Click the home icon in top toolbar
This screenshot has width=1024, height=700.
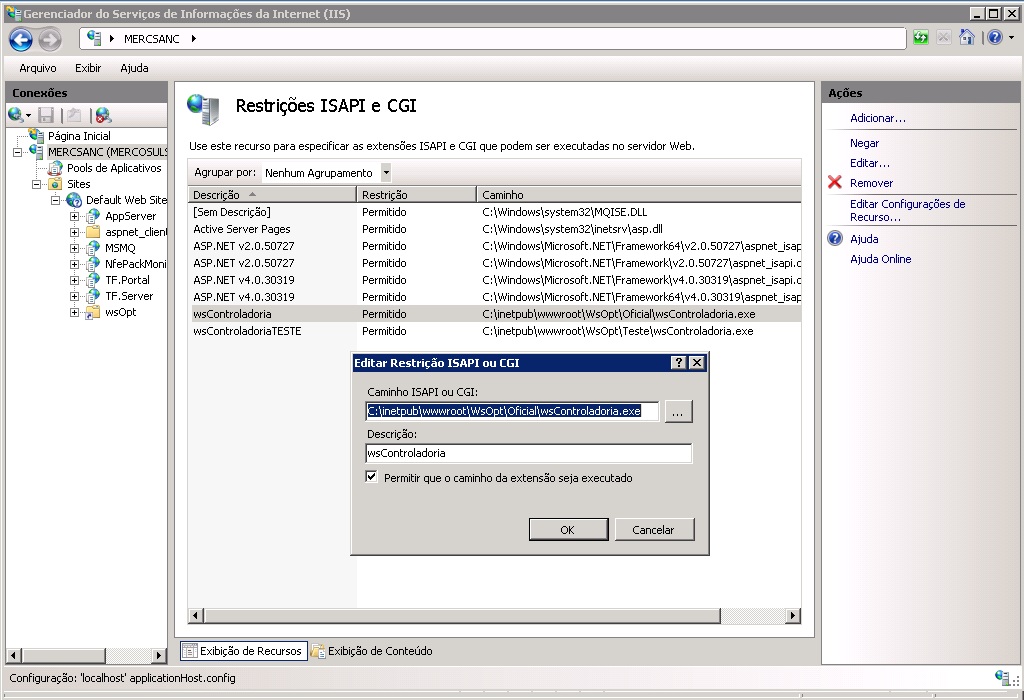[x=967, y=38]
